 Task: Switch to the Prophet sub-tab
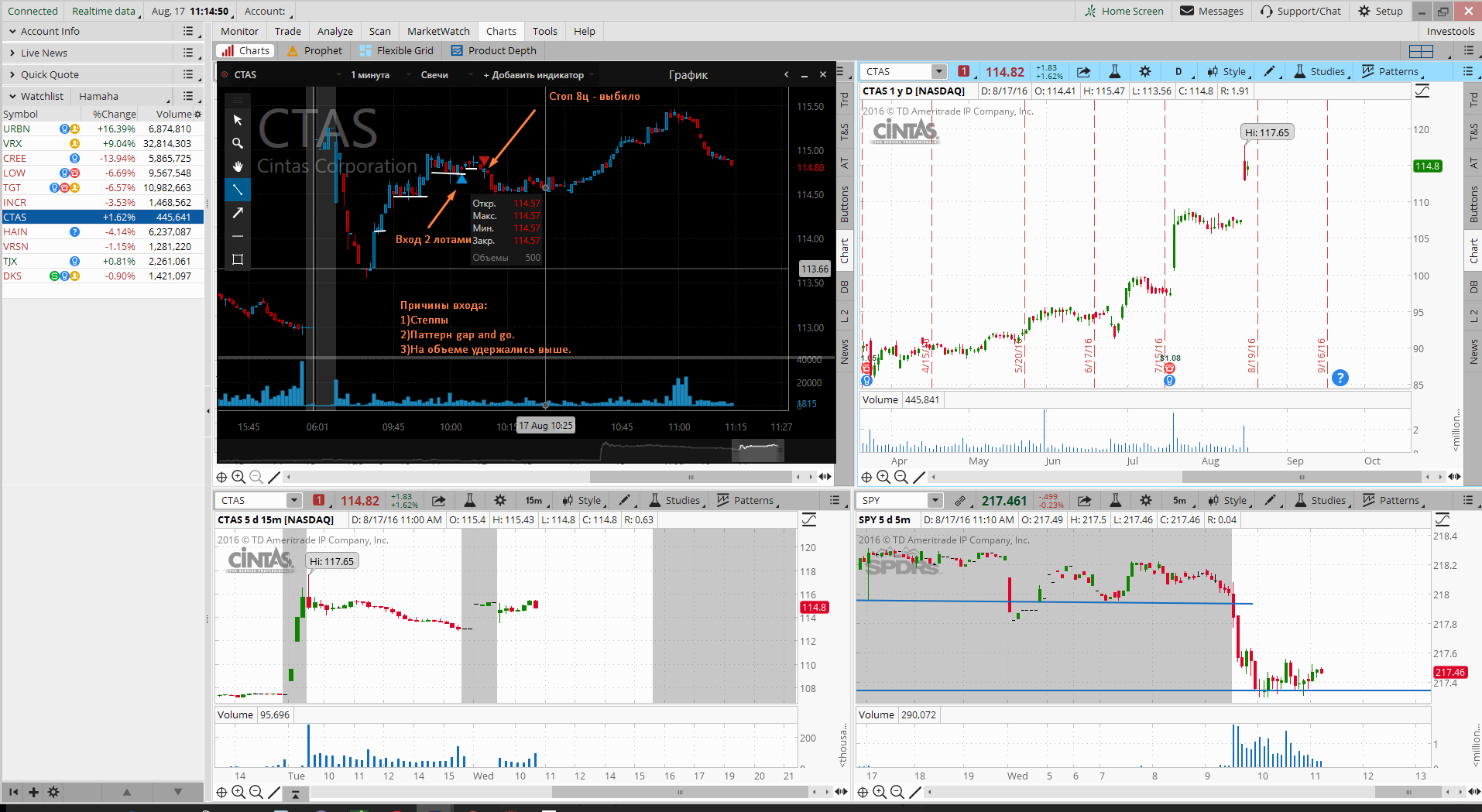point(314,51)
